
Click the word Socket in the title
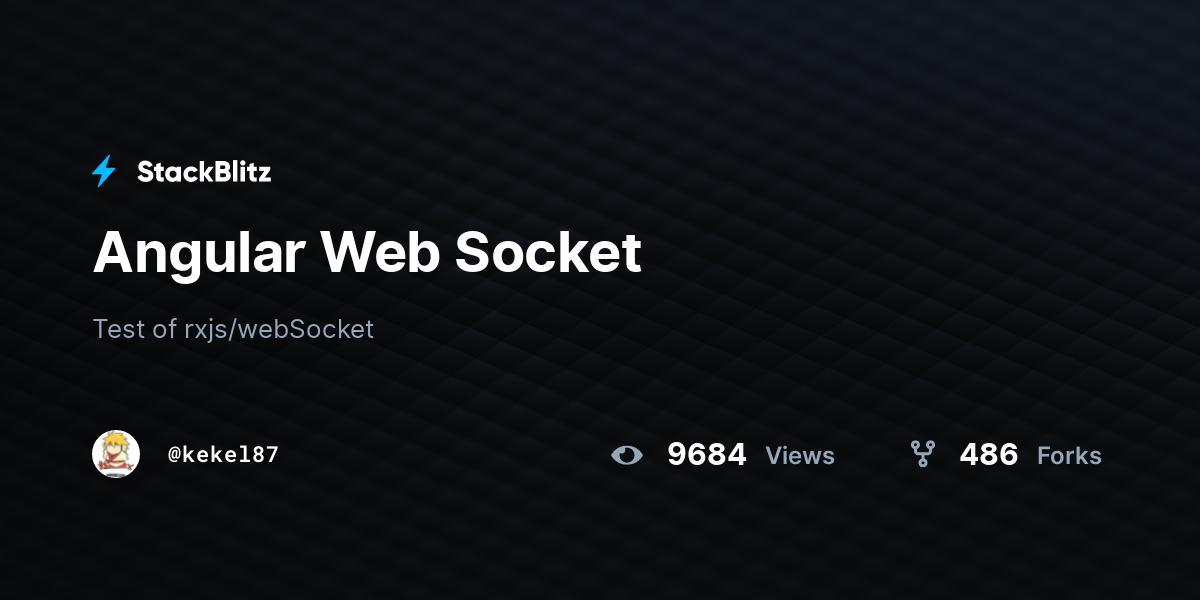pyautogui.click(x=548, y=252)
